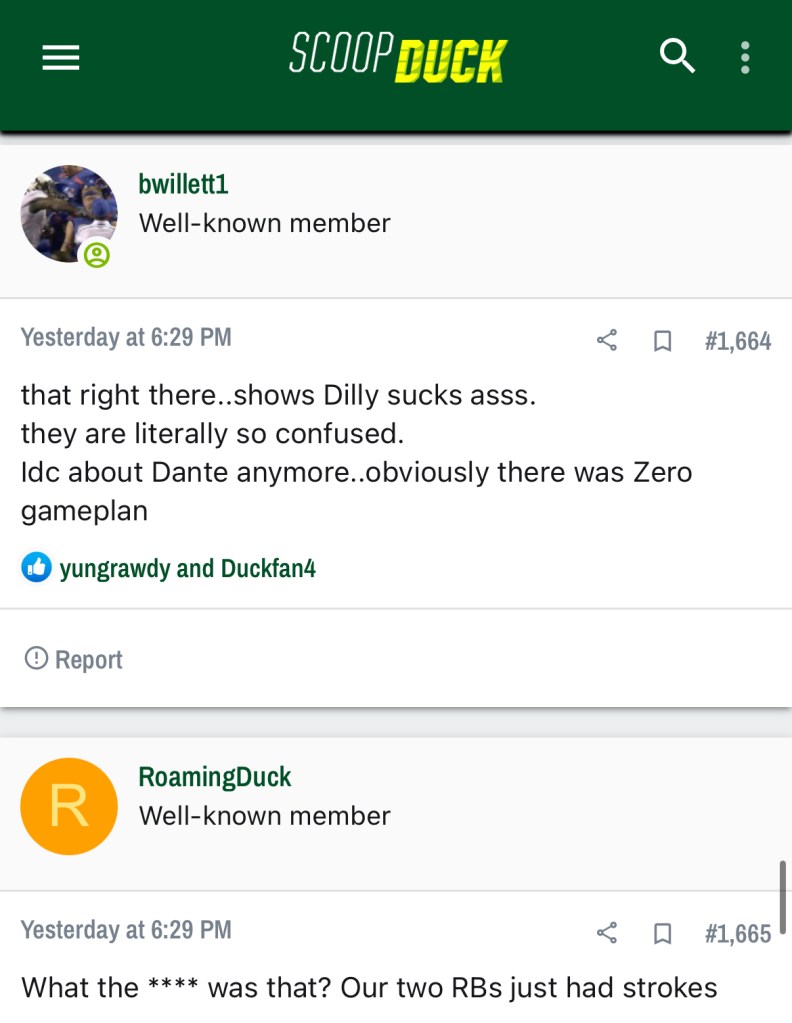
Task: Open the bwillett1 username link
Action: pyautogui.click(x=183, y=184)
